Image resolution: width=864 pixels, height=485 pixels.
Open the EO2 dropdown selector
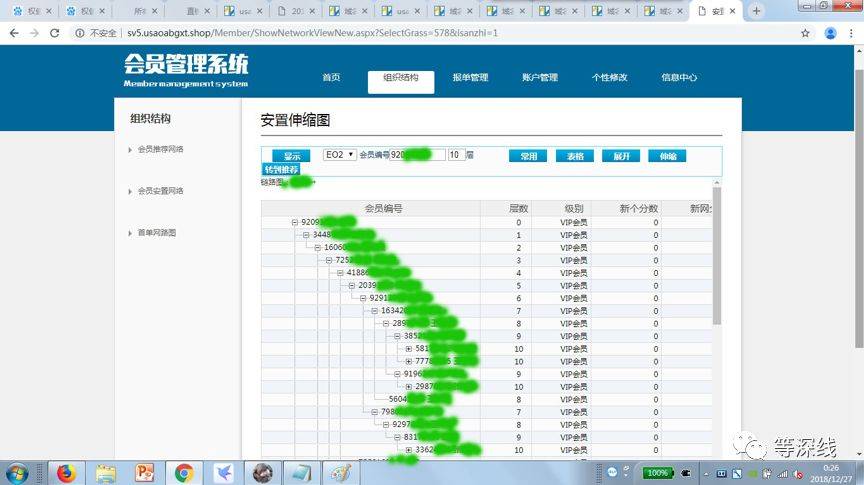(340, 155)
